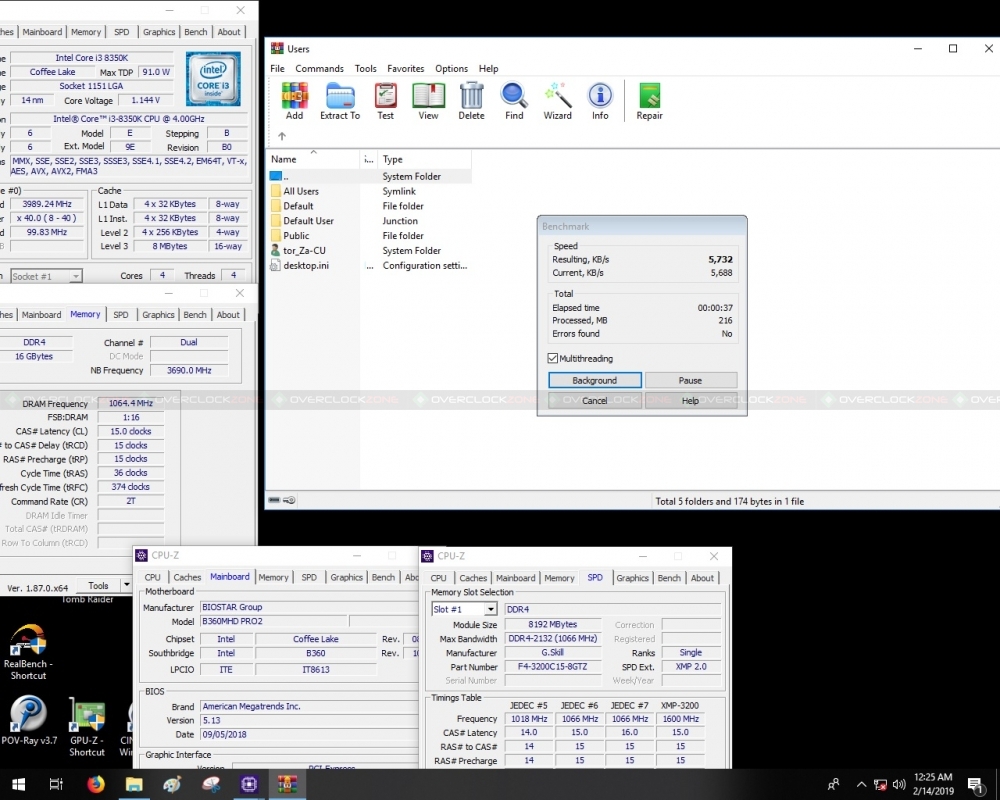
Task: Select the tor_Za-CU user folder
Action: [x=304, y=251]
